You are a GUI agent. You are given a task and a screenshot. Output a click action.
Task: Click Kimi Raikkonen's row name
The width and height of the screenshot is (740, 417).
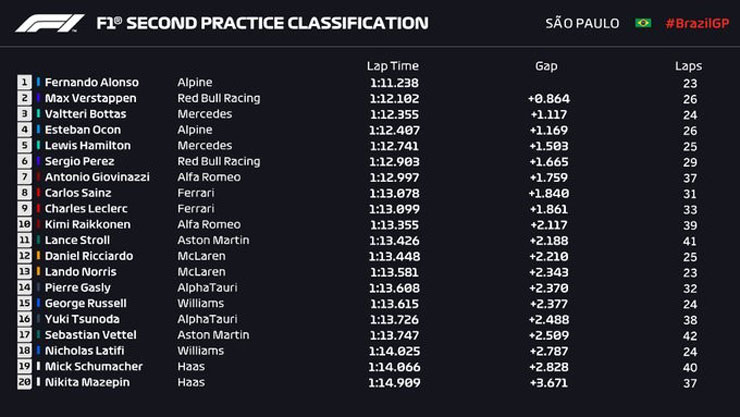pyautogui.click(x=88, y=225)
